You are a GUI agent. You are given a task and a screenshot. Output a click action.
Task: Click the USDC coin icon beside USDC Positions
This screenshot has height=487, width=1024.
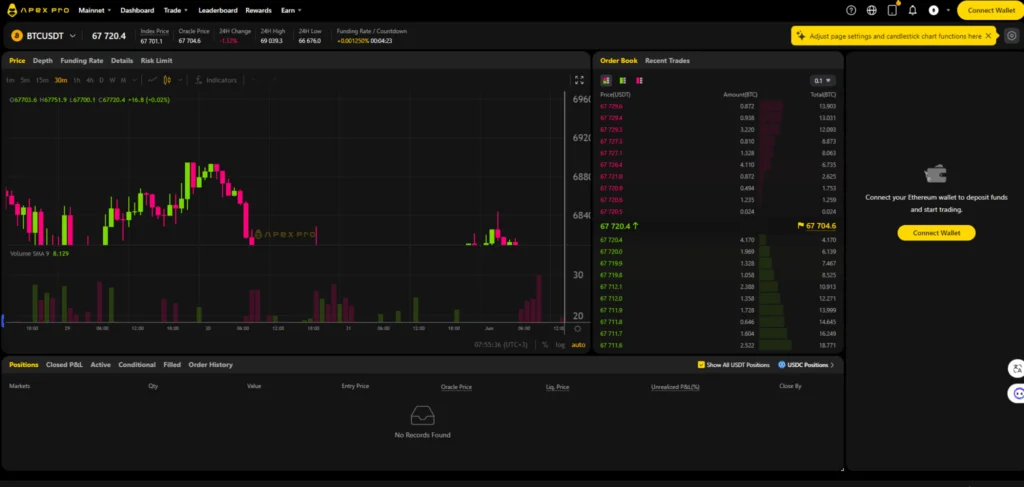(x=782, y=365)
